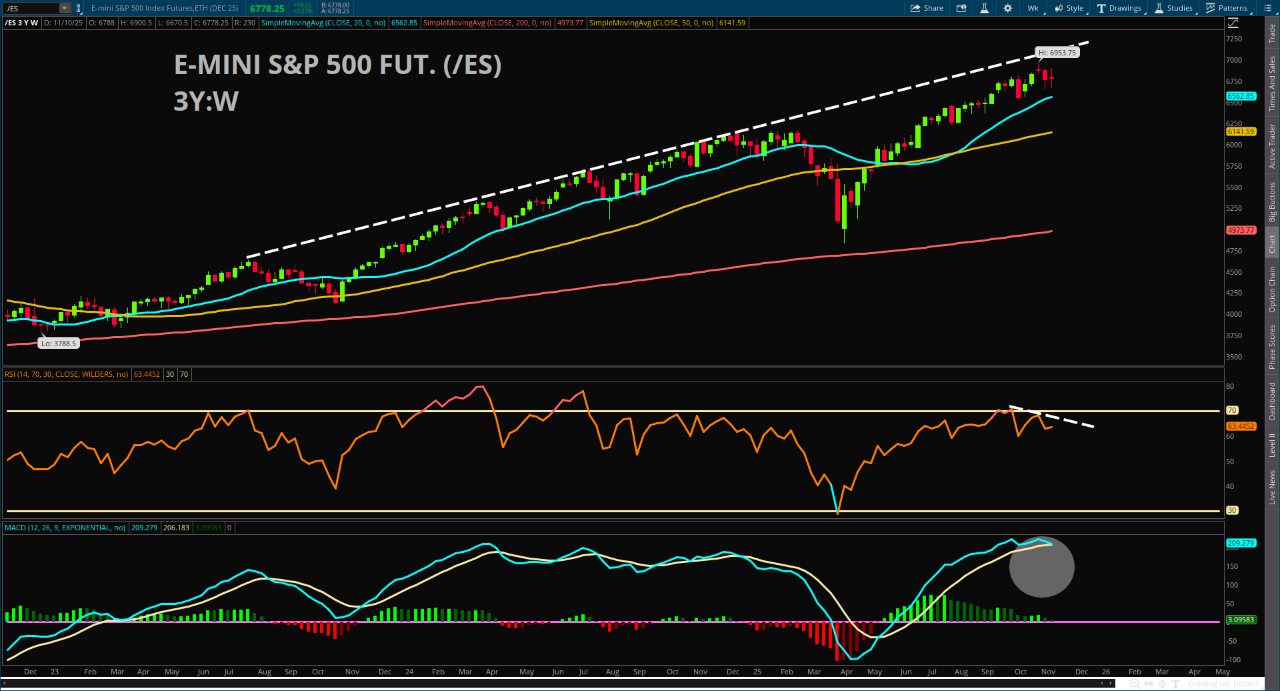1280x691 pixels.
Task: Select the zoom-out magnifier icon near the timeline
Action: pos(1122,683)
